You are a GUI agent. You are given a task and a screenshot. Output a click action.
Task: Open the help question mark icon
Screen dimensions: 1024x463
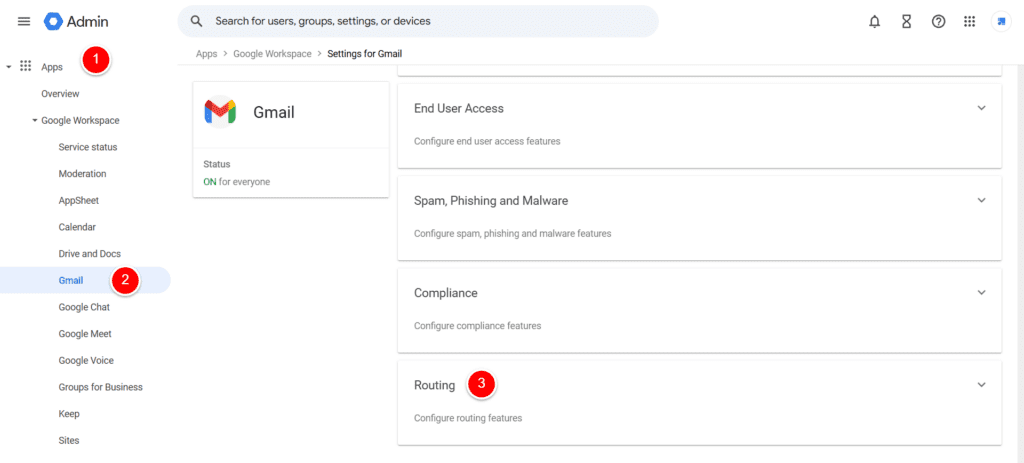938,22
